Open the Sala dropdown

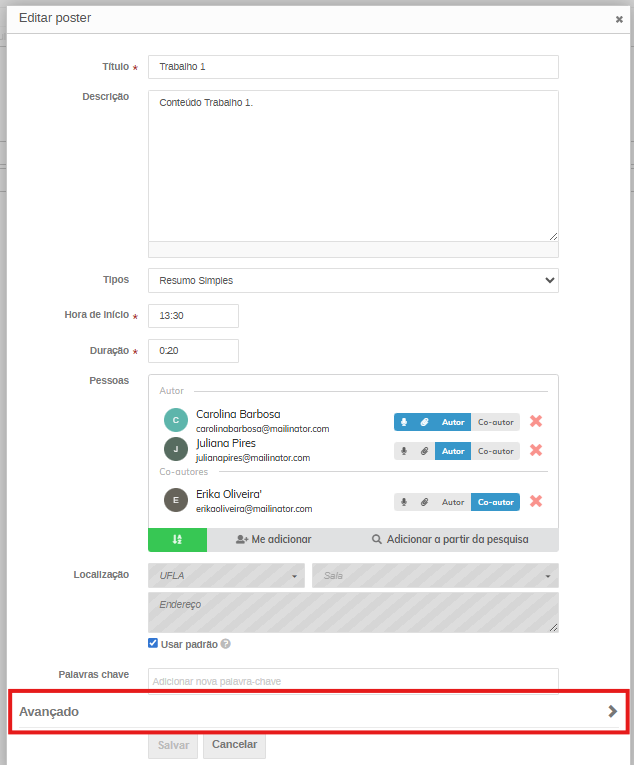point(435,576)
